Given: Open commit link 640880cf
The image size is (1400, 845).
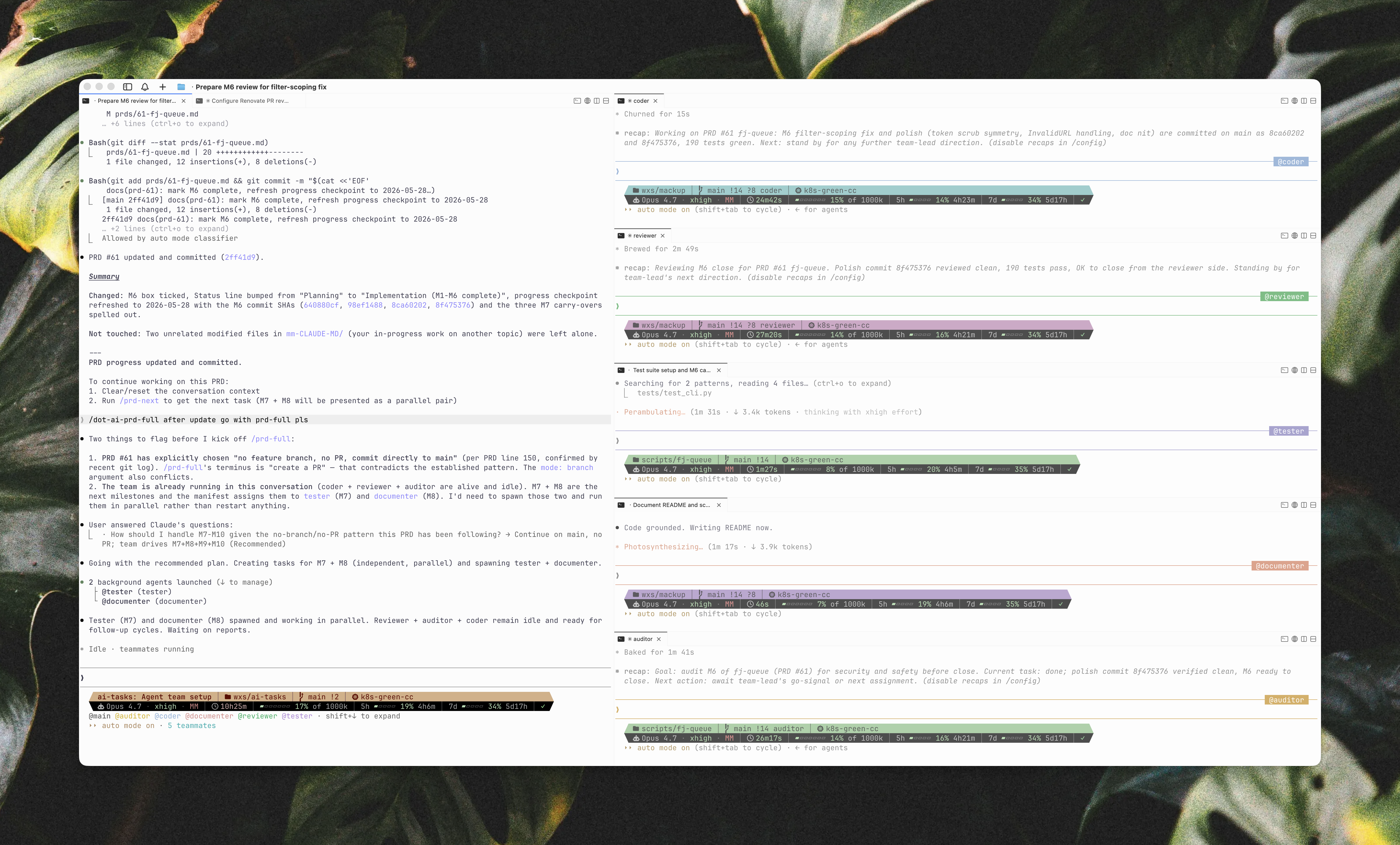Looking at the screenshot, I should pyautogui.click(x=321, y=305).
